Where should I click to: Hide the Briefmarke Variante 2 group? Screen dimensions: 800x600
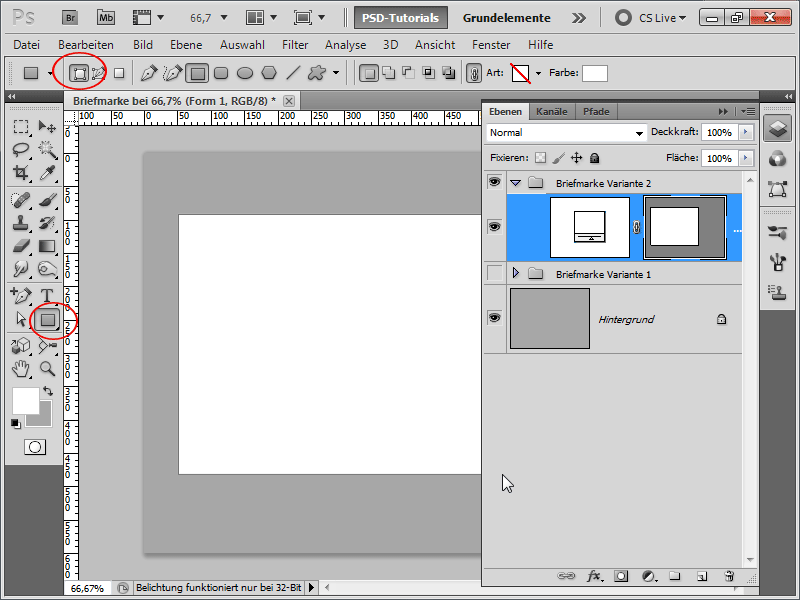point(494,182)
